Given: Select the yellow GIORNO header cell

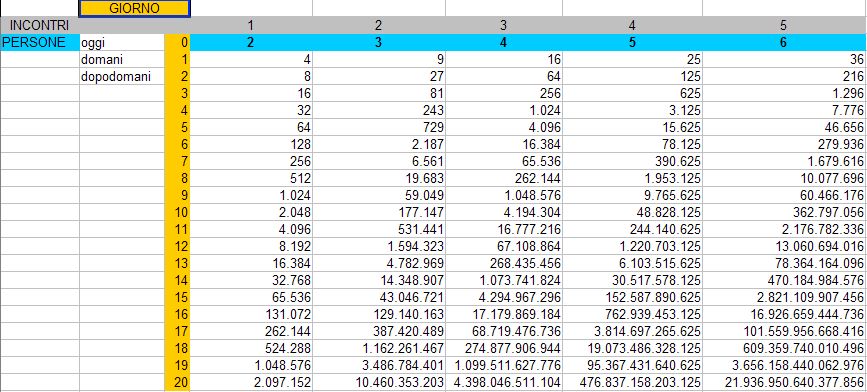Looking at the screenshot, I should [x=135, y=8].
